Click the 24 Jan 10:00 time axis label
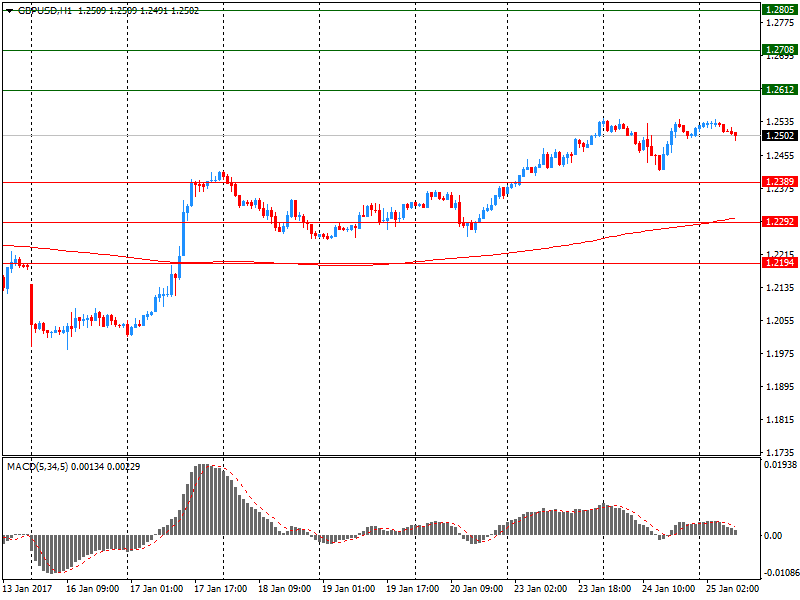Screen dimensions: 800x600 click(x=669, y=589)
